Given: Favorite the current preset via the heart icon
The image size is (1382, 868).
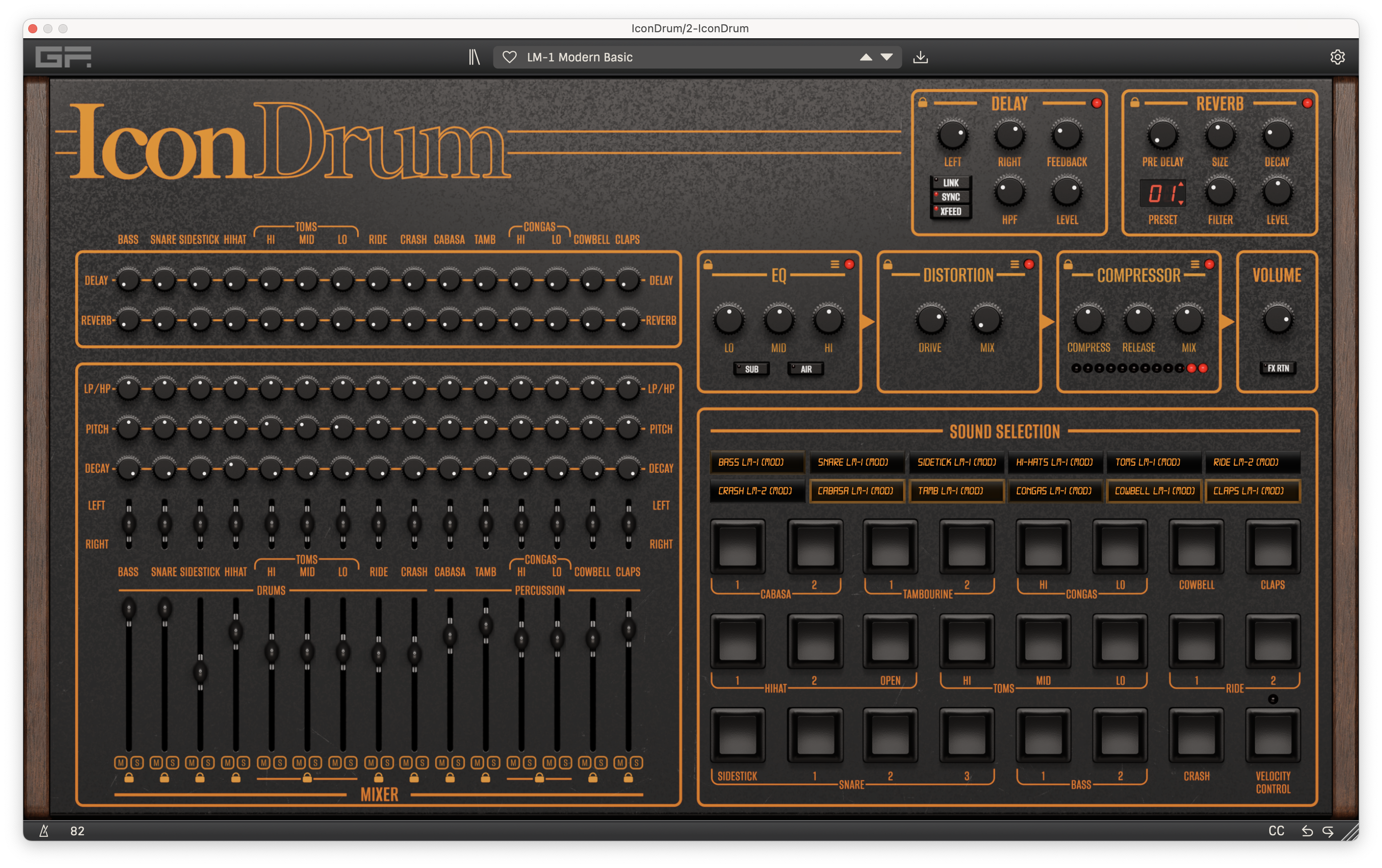Looking at the screenshot, I should [x=510, y=56].
